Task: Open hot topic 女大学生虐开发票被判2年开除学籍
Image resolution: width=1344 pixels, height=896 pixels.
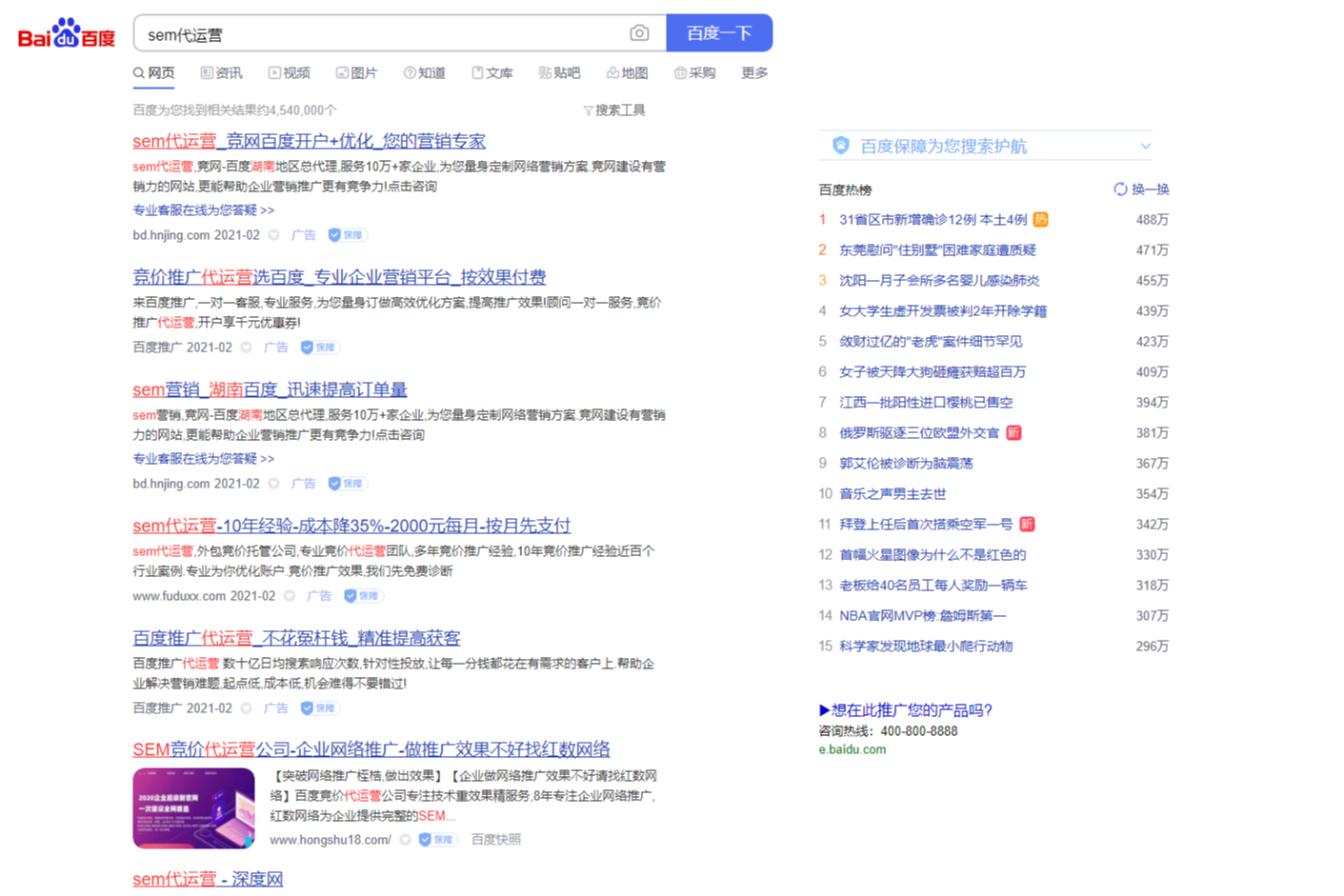Action: pyautogui.click(x=943, y=311)
